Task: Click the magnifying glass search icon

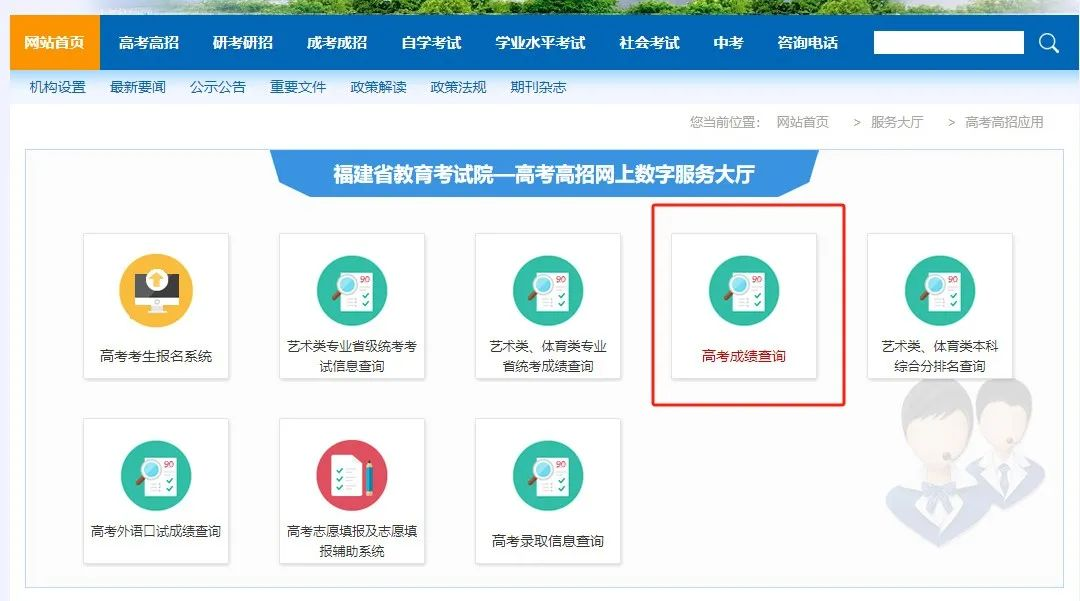Action: coord(1048,43)
